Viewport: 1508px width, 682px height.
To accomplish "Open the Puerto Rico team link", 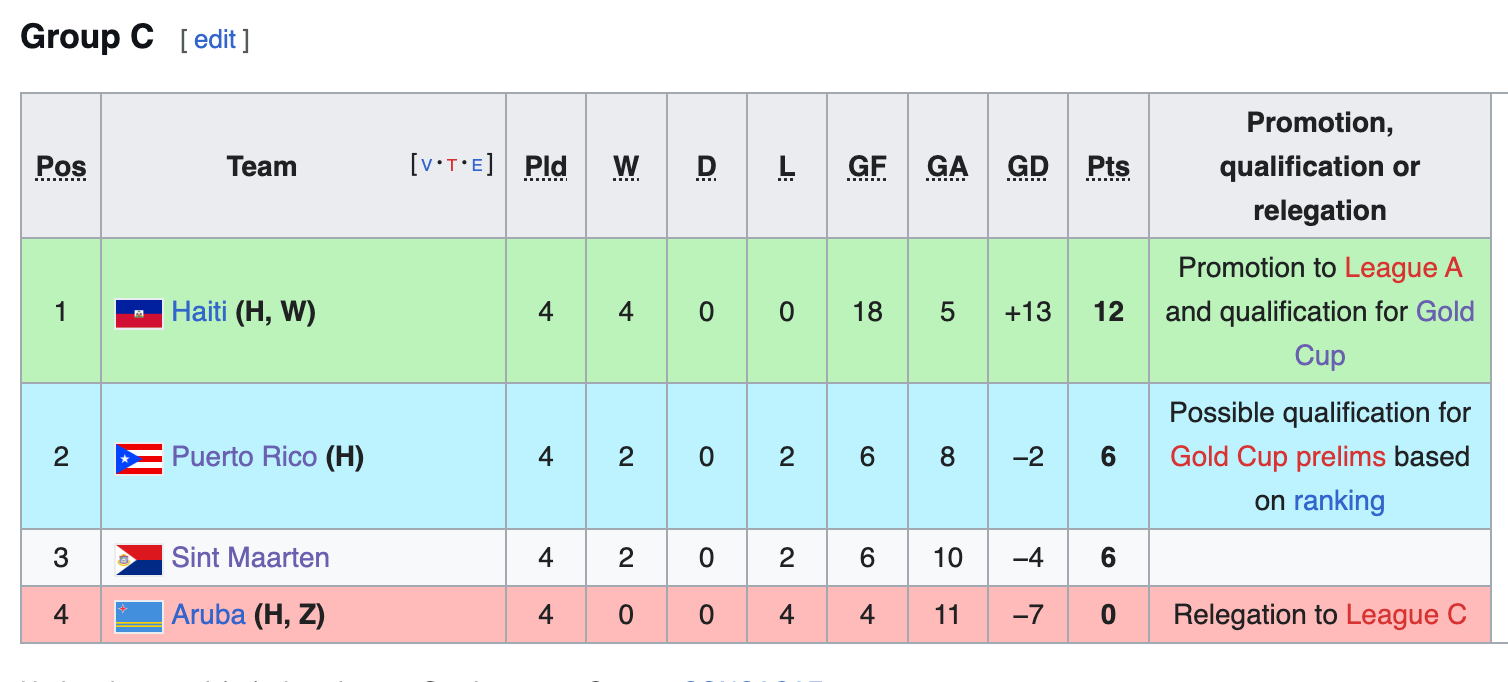I will [244, 457].
